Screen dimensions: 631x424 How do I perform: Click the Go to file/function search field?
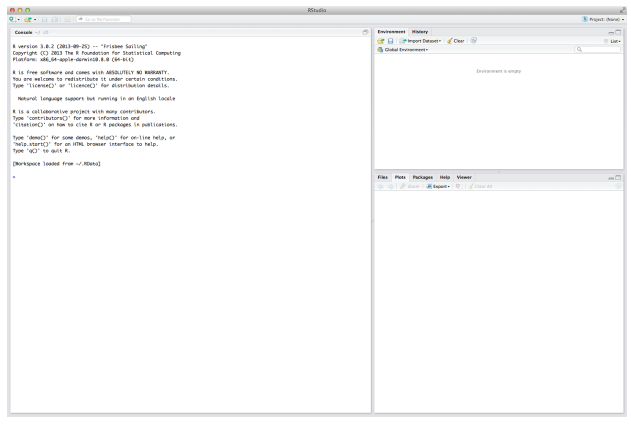coord(103,19)
